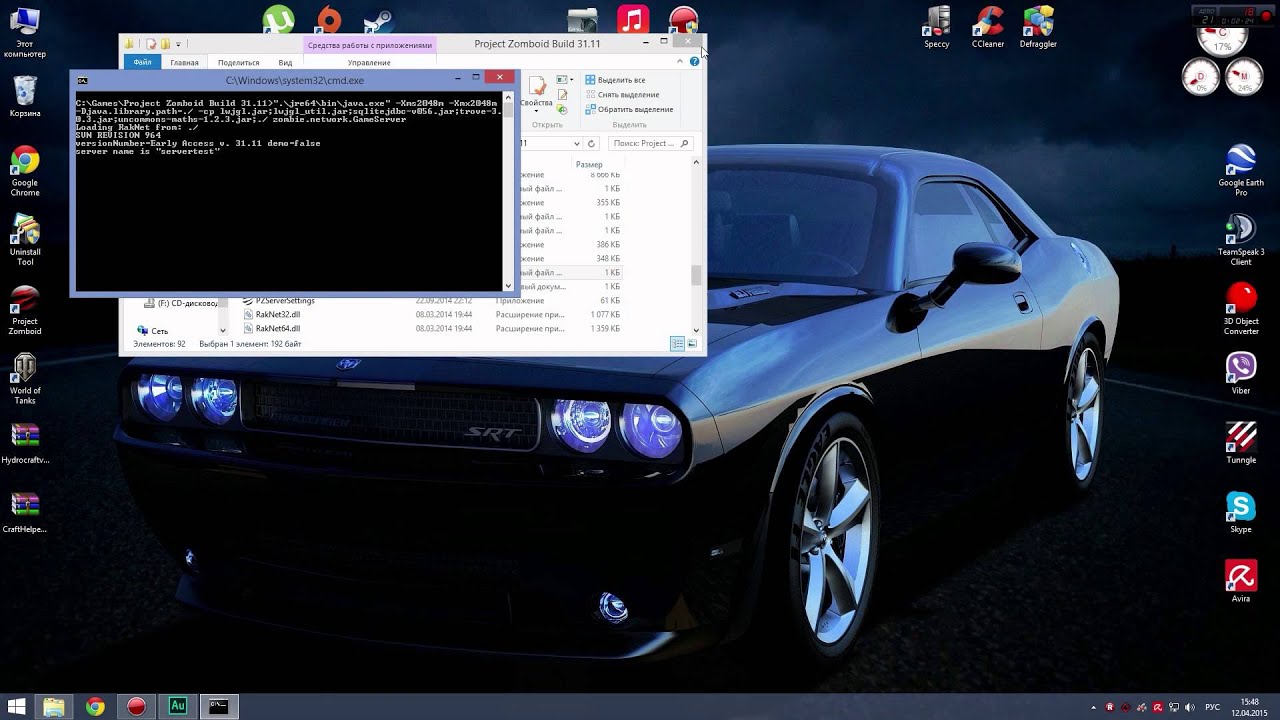Collapse the Explorer ribbon chevron
This screenshot has width=1280, height=720.
pos(680,62)
